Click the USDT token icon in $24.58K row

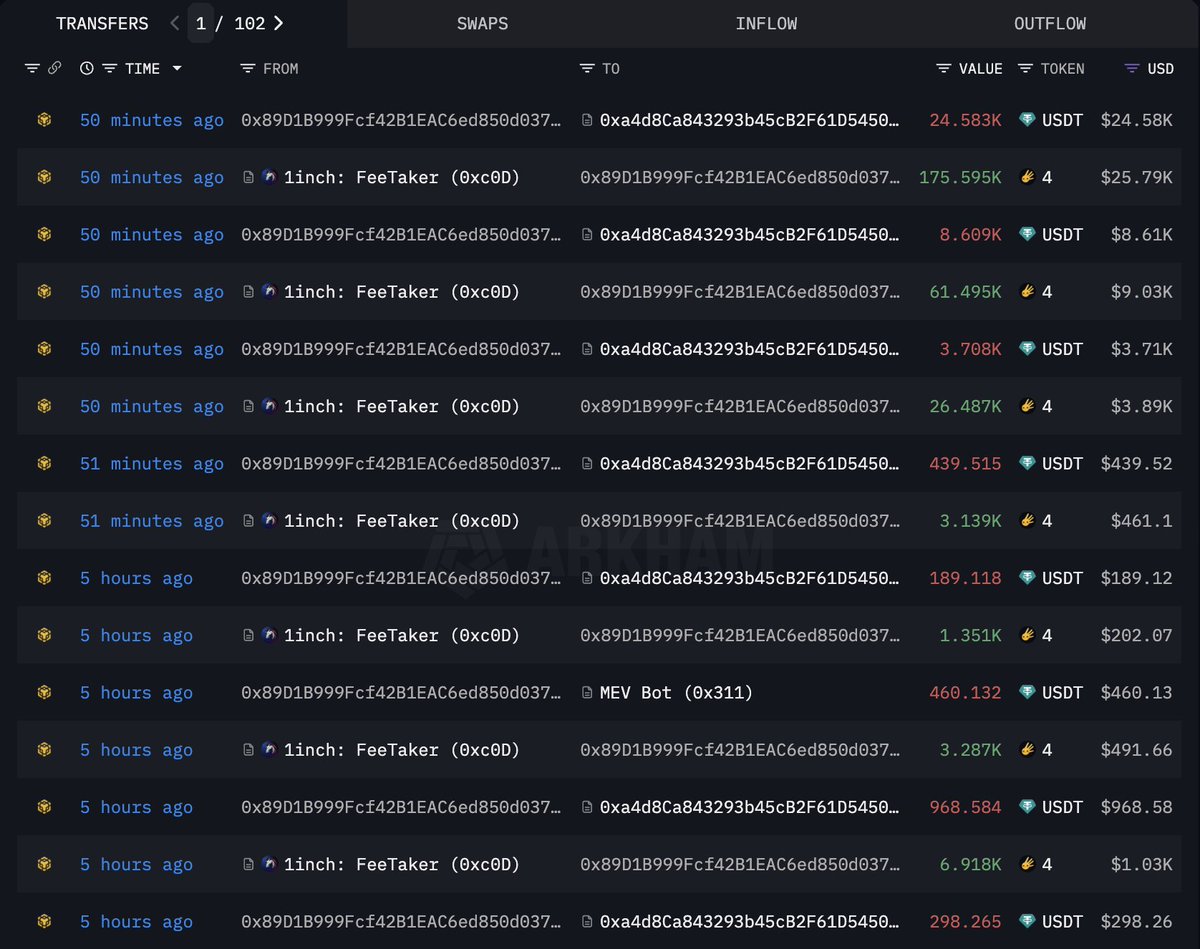point(1027,120)
